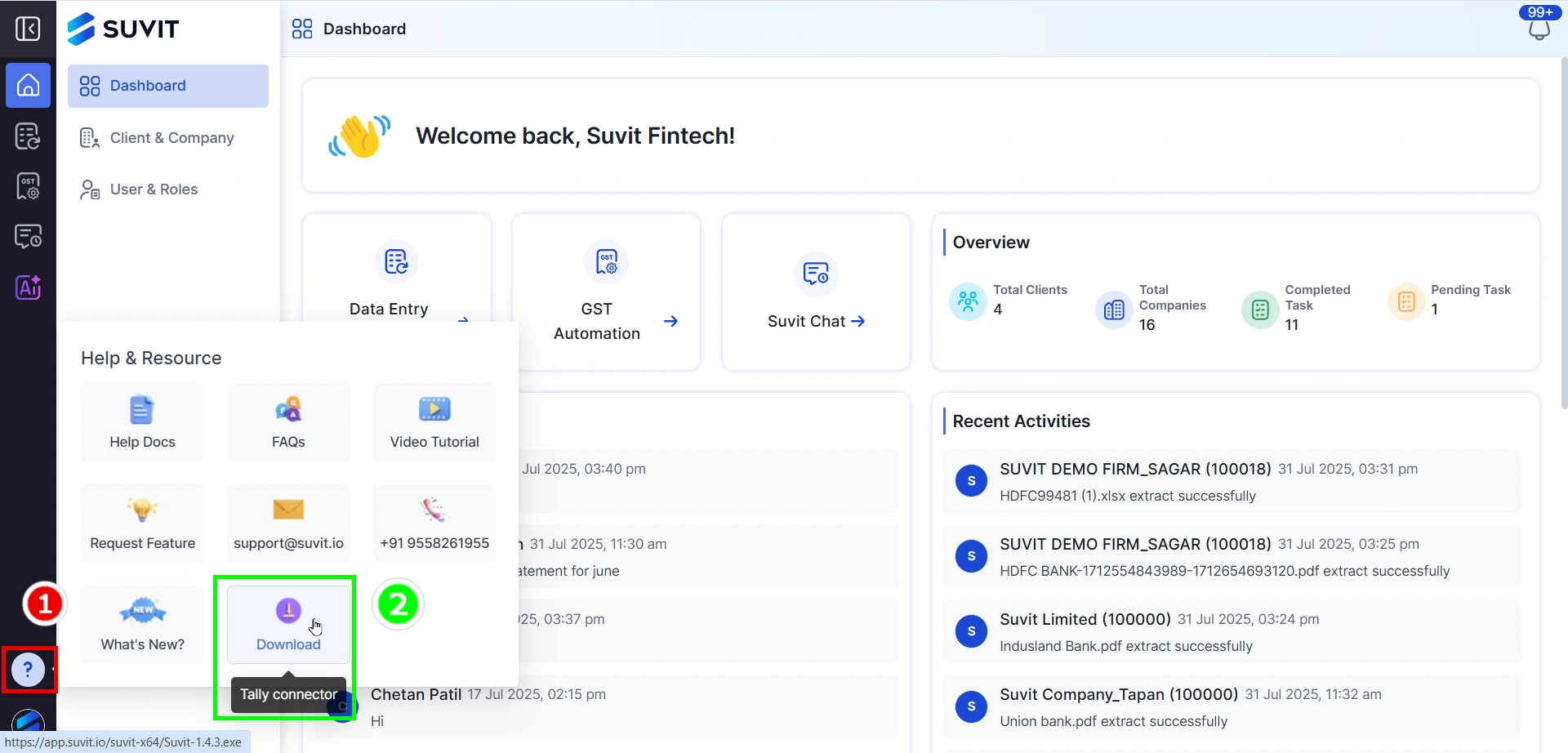Open the GST Automation card

(606, 292)
